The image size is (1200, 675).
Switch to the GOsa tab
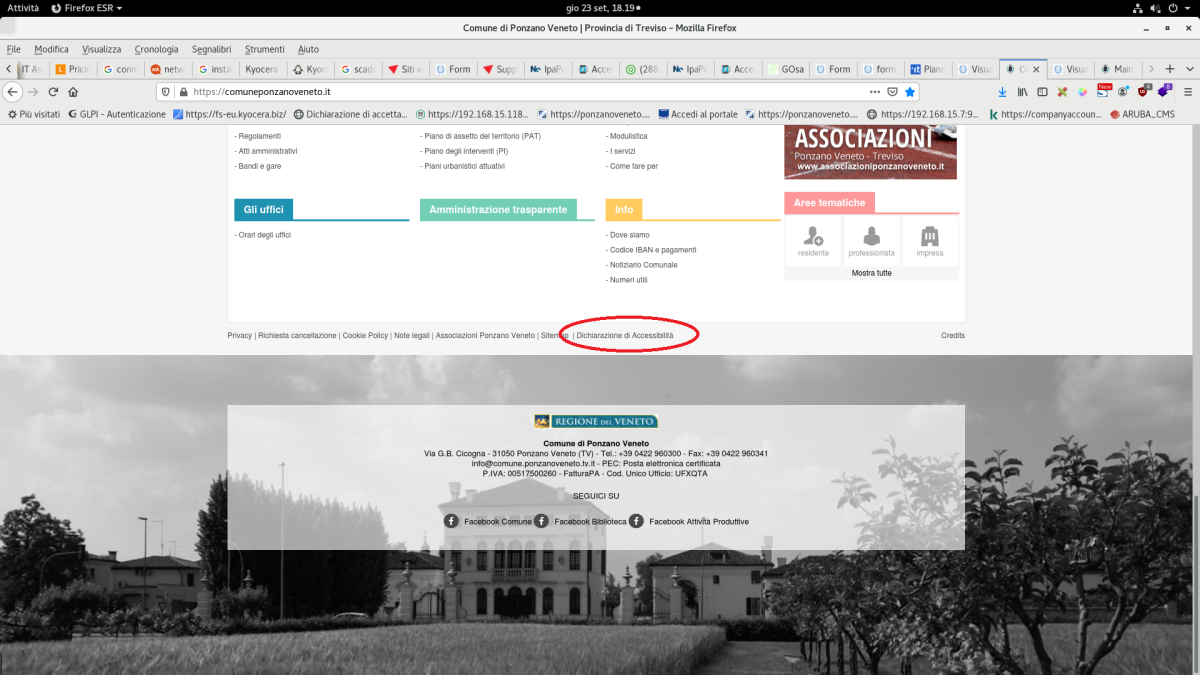click(786, 69)
